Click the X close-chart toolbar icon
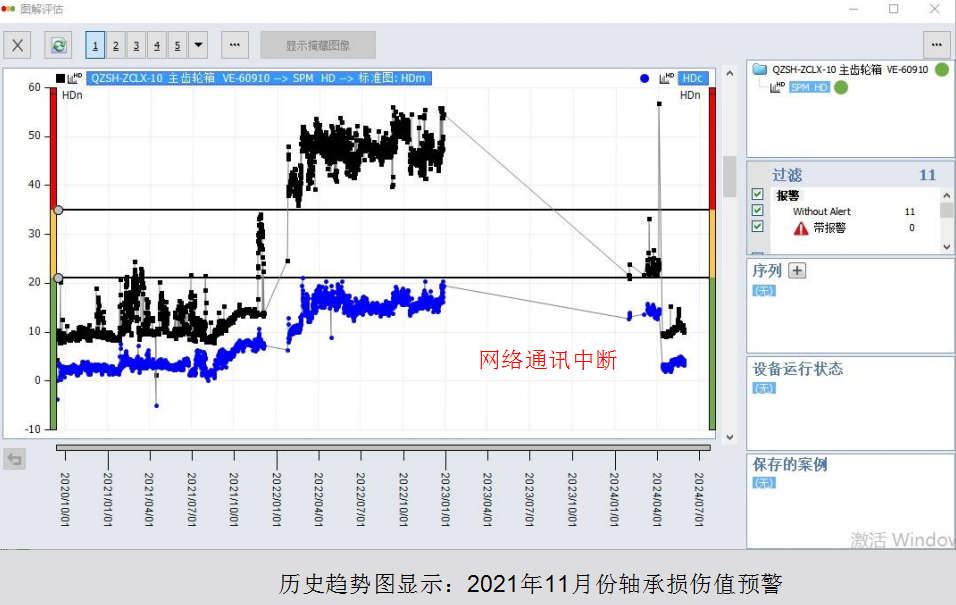The height and width of the screenshot is (605, 956). coord(19,45)
